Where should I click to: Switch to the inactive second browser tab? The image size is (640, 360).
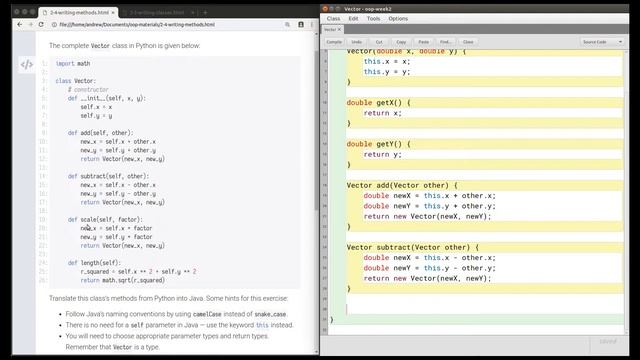[157, 13]
